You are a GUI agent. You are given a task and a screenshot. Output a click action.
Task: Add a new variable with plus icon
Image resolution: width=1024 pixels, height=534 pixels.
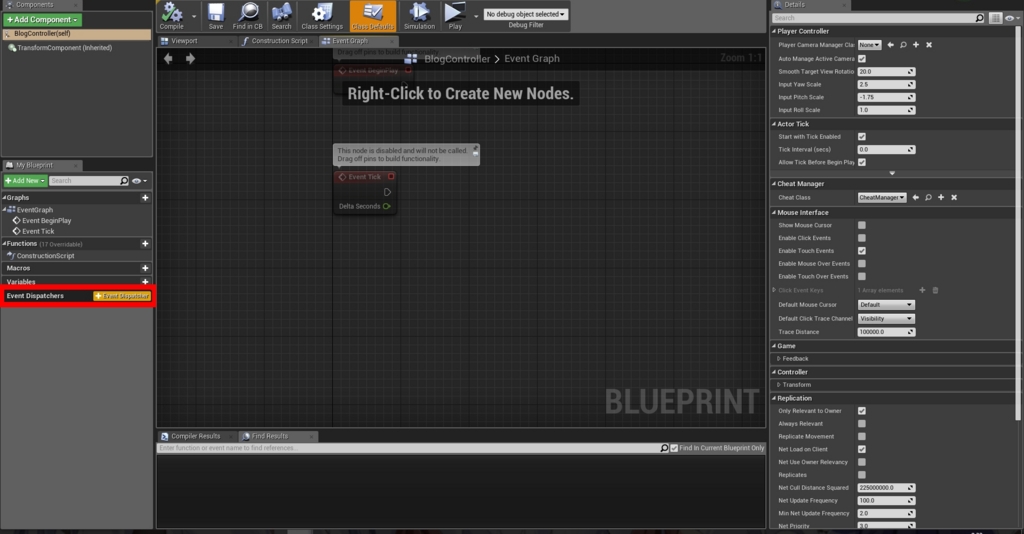(x=145, y=281)
